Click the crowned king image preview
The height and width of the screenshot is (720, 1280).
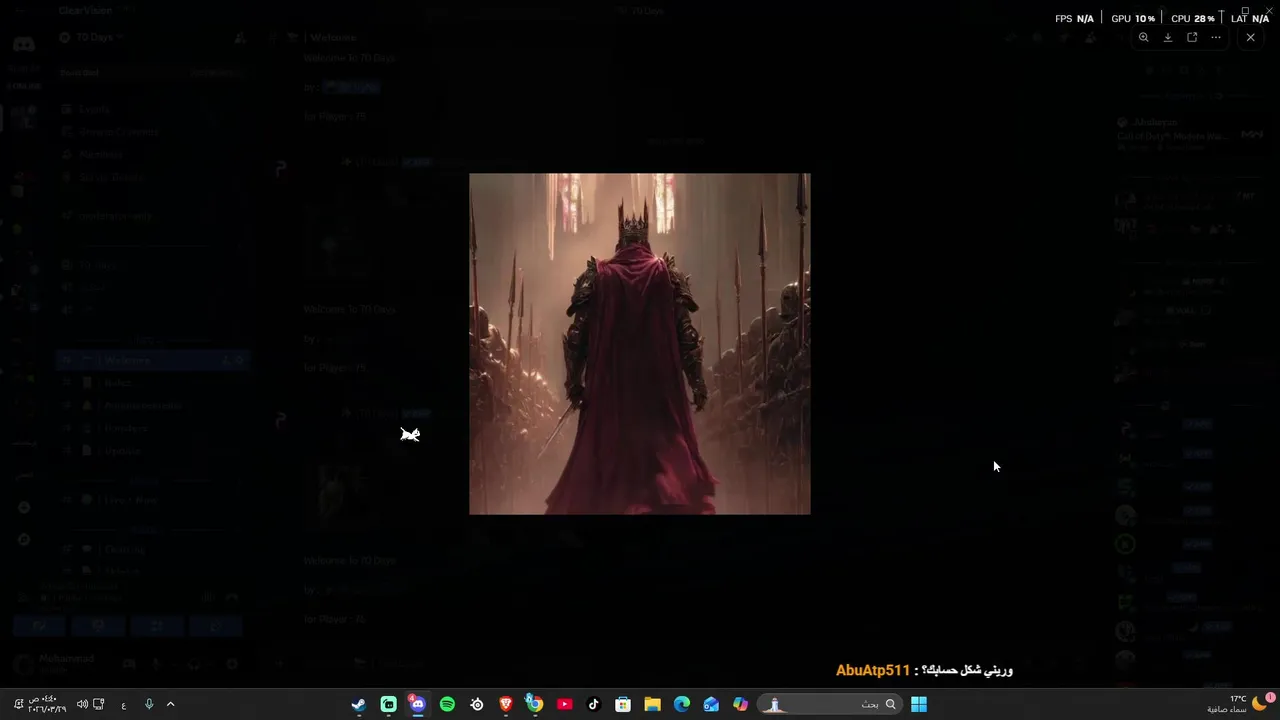(x=640, y=344)
